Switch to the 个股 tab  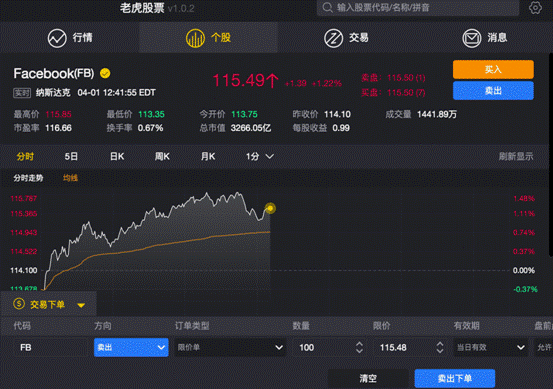pyautogui.click(x=208, y=38)
